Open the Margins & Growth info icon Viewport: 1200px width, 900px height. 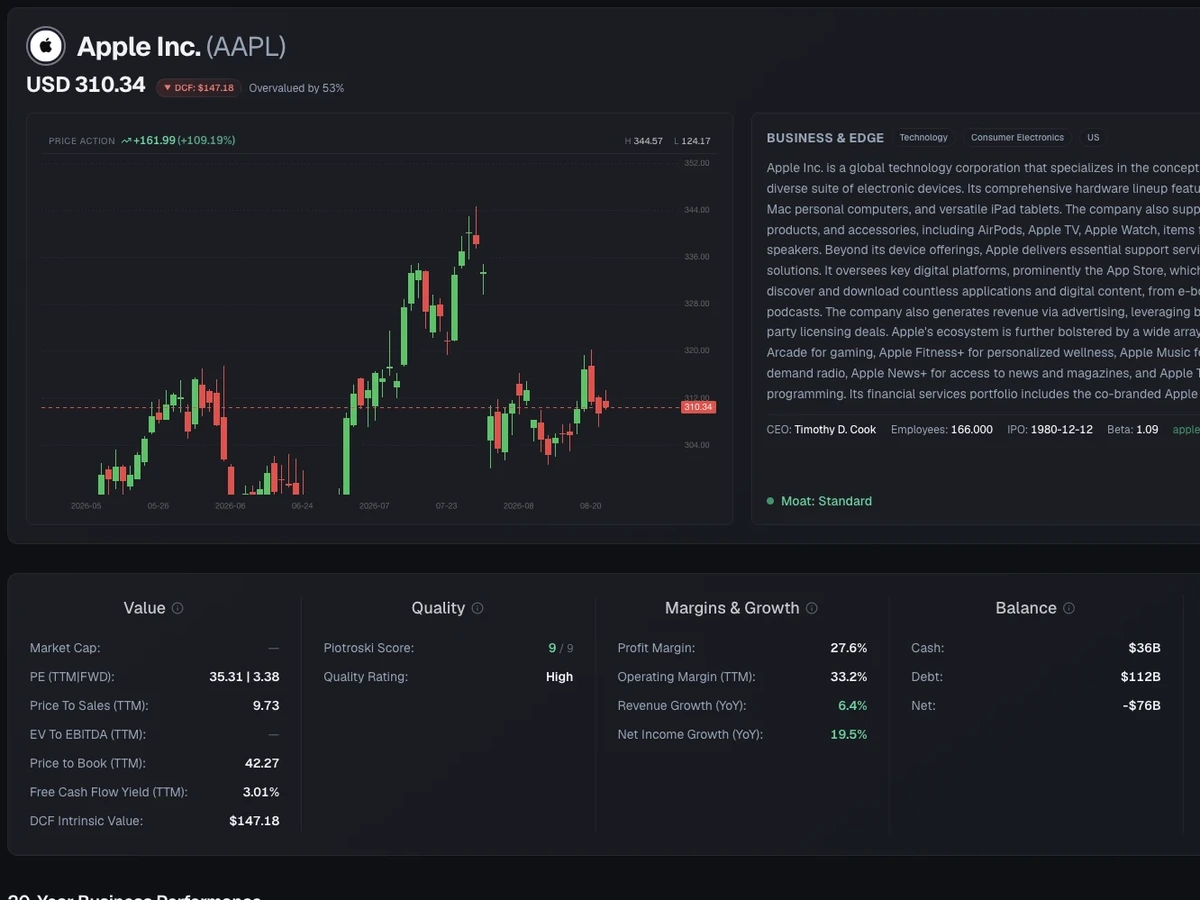coord(812,608)
